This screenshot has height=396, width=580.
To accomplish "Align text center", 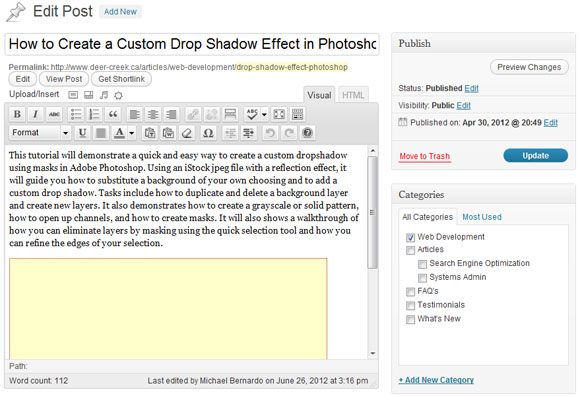I will [153, 114].
